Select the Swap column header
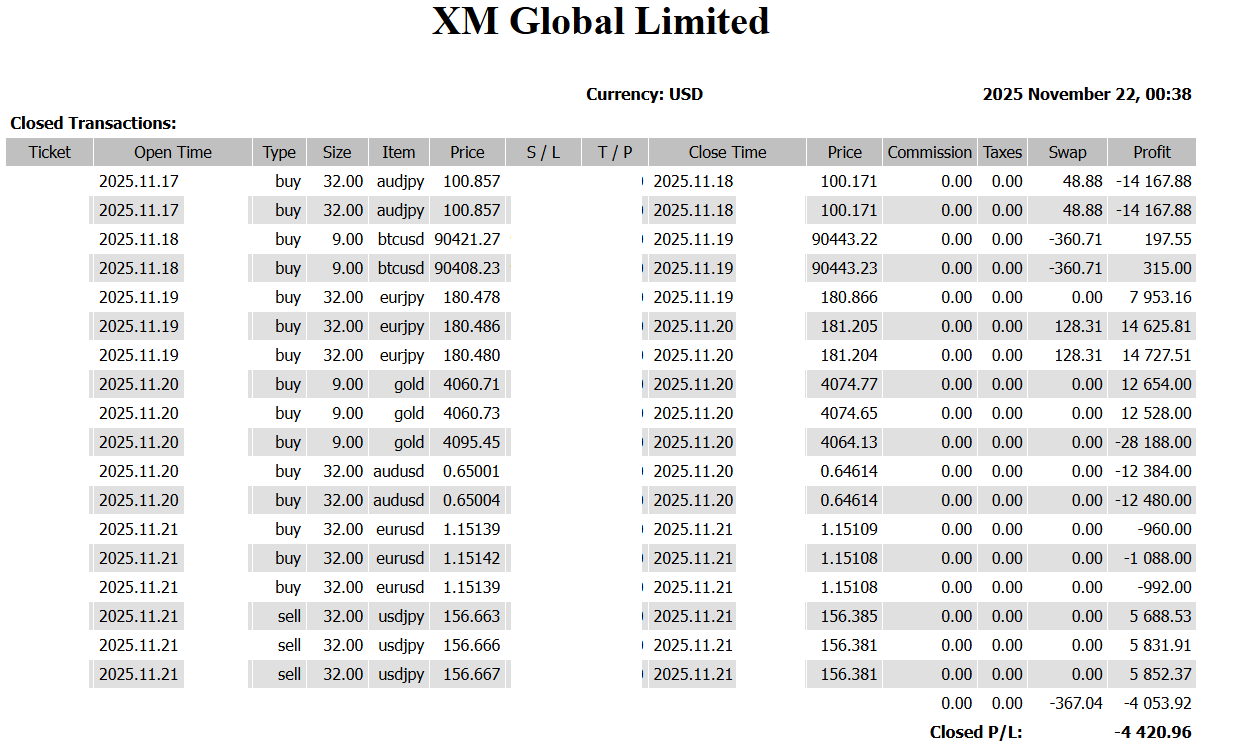This screenshot has height=748, width=1252. tap(1067, 152)
